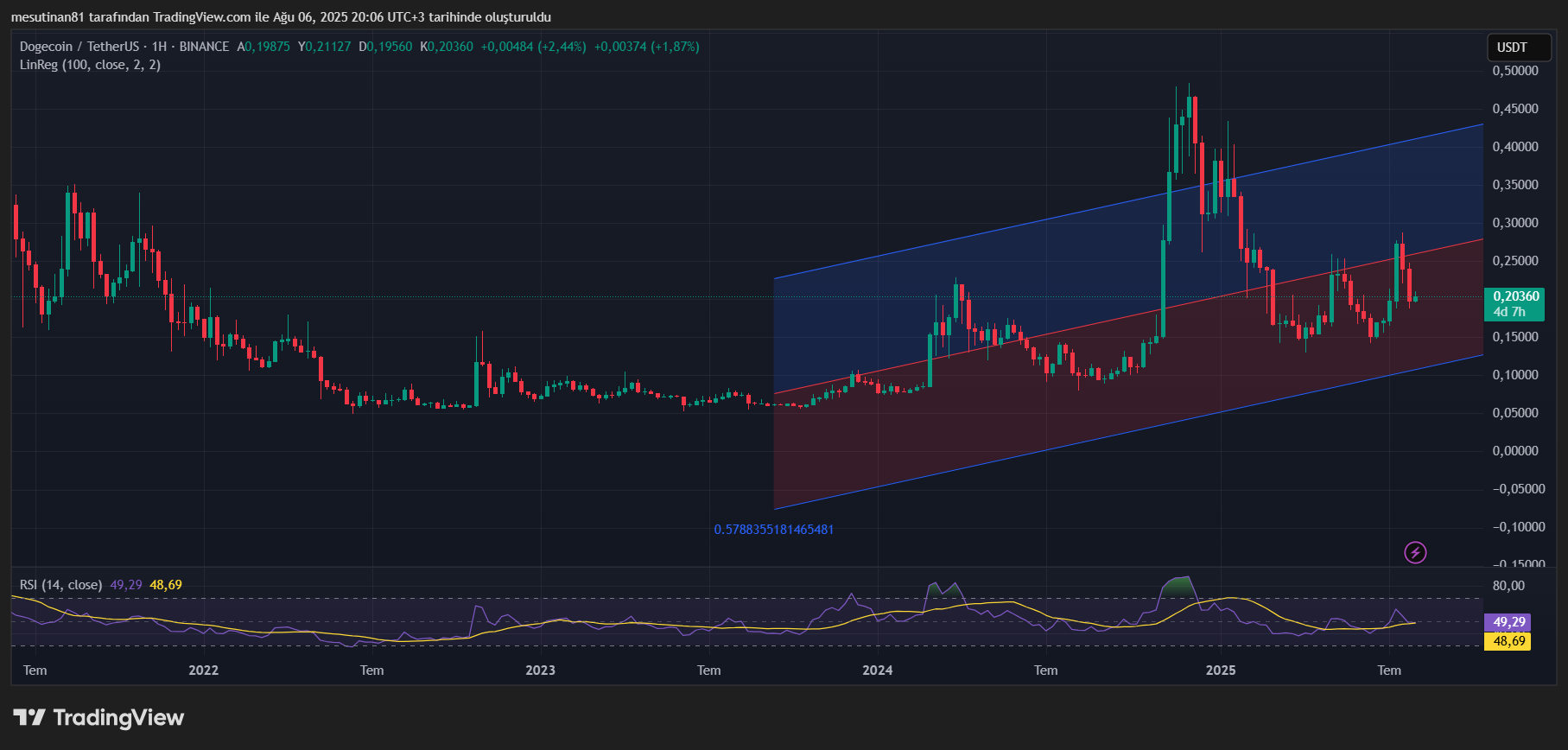Viewport: 1568px width, 750px height.
Task: Click the 0,50000 price axis label
Action: [x=1515, y=71]
